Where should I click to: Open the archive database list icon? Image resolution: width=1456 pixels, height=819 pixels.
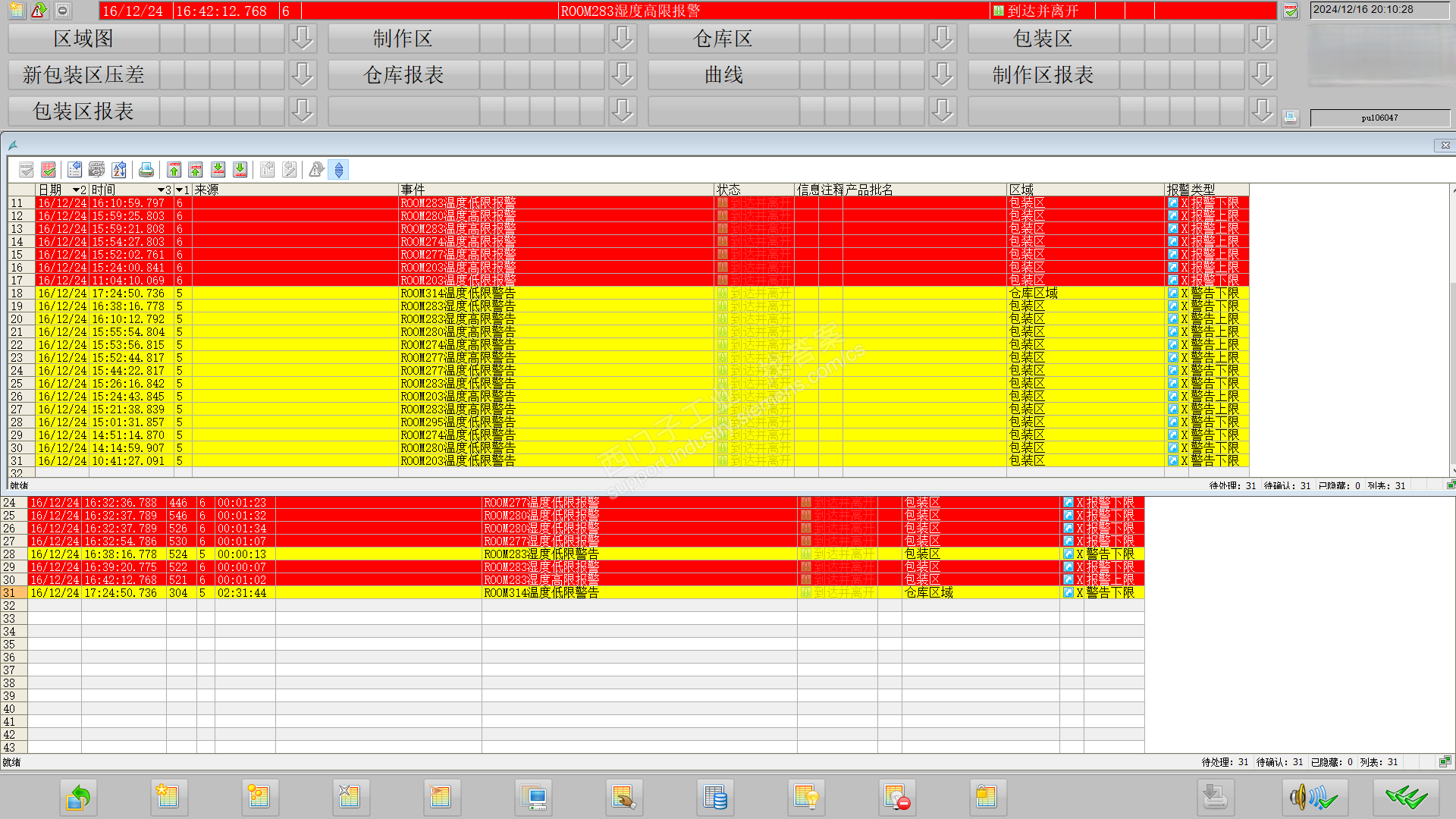pyautogui.click(x=714, y=797)
